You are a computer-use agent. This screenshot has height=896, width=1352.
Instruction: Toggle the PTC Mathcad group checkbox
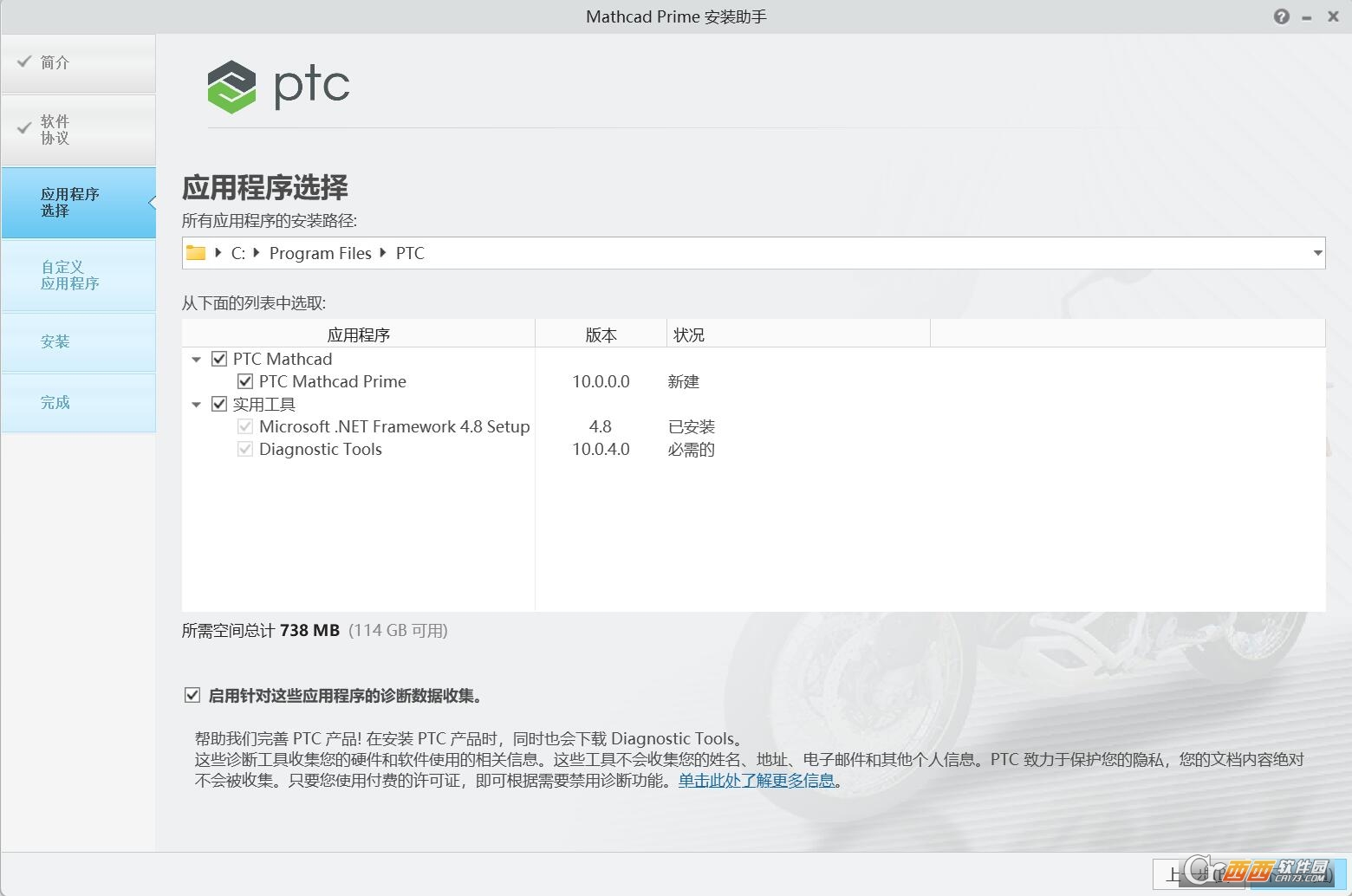point(219,359)
